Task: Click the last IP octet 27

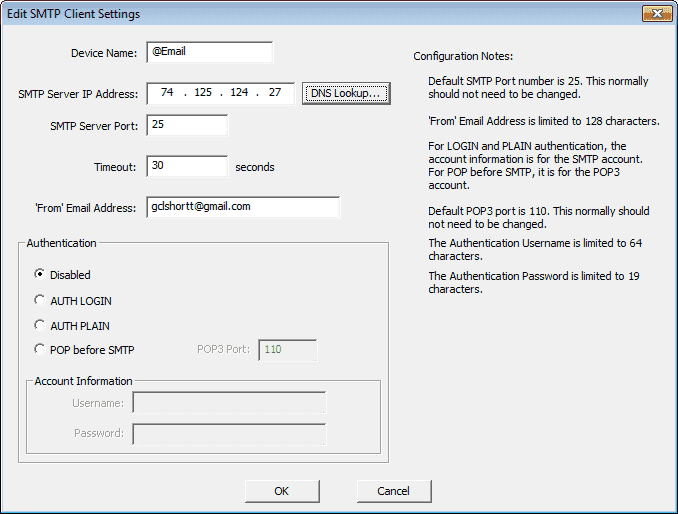Action: [x=275, y=93]
